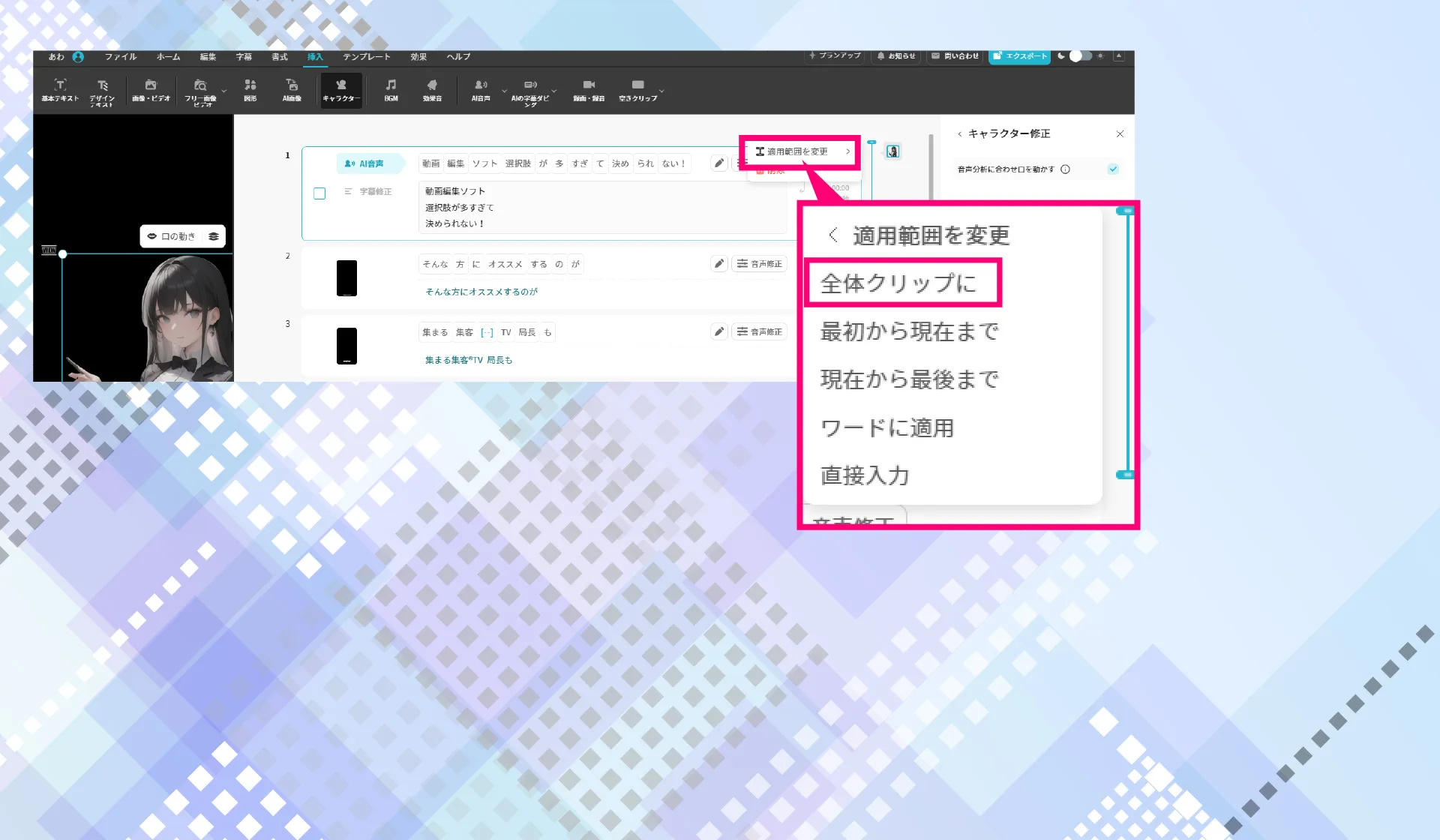Open the AI画像 tool
The width and height of the screenshot is (1440, 840).
tap(292, 90)
